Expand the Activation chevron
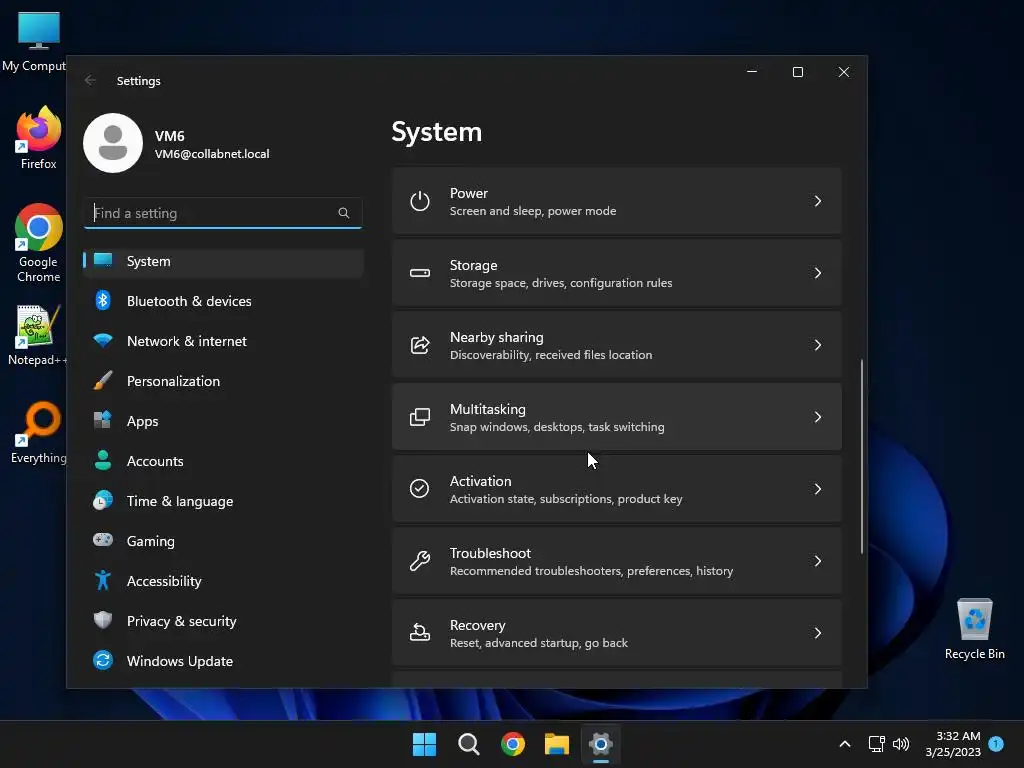This screenshot has width=1024, height=768. (x=818, y=488)
